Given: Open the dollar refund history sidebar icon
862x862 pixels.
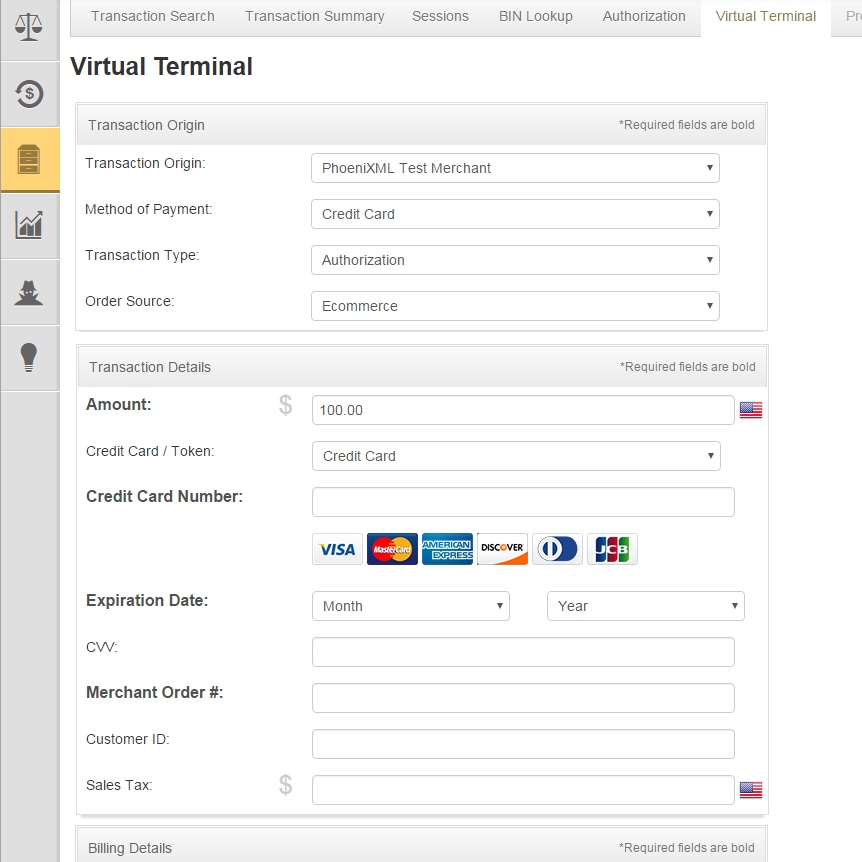Looking at the screenshot, I should (x=29, y=94).
